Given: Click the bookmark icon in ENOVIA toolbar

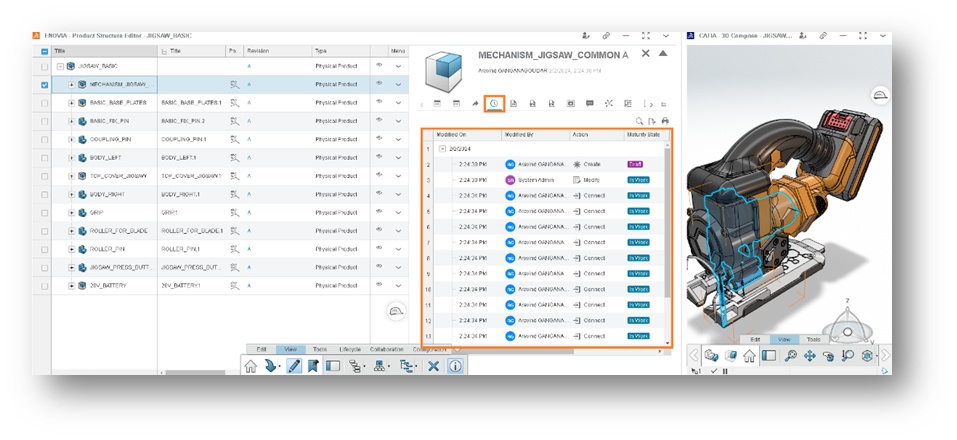Looking at the screenshot, I should coord(313,366).
